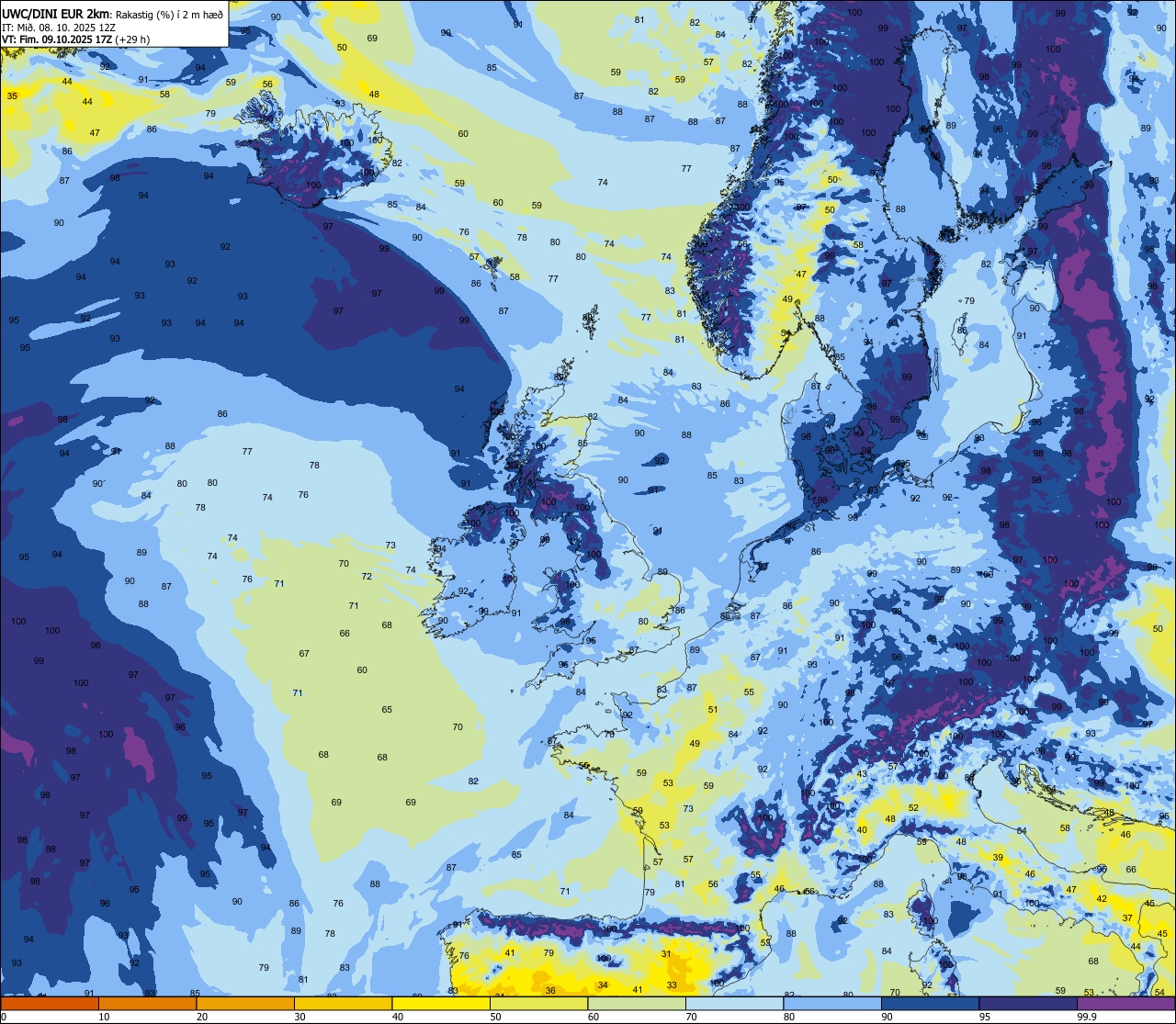1176x1024 pixels.
Task: Click the 10–20% orange legend segment
Action: pyautogui.click(x=147, y=1004)
